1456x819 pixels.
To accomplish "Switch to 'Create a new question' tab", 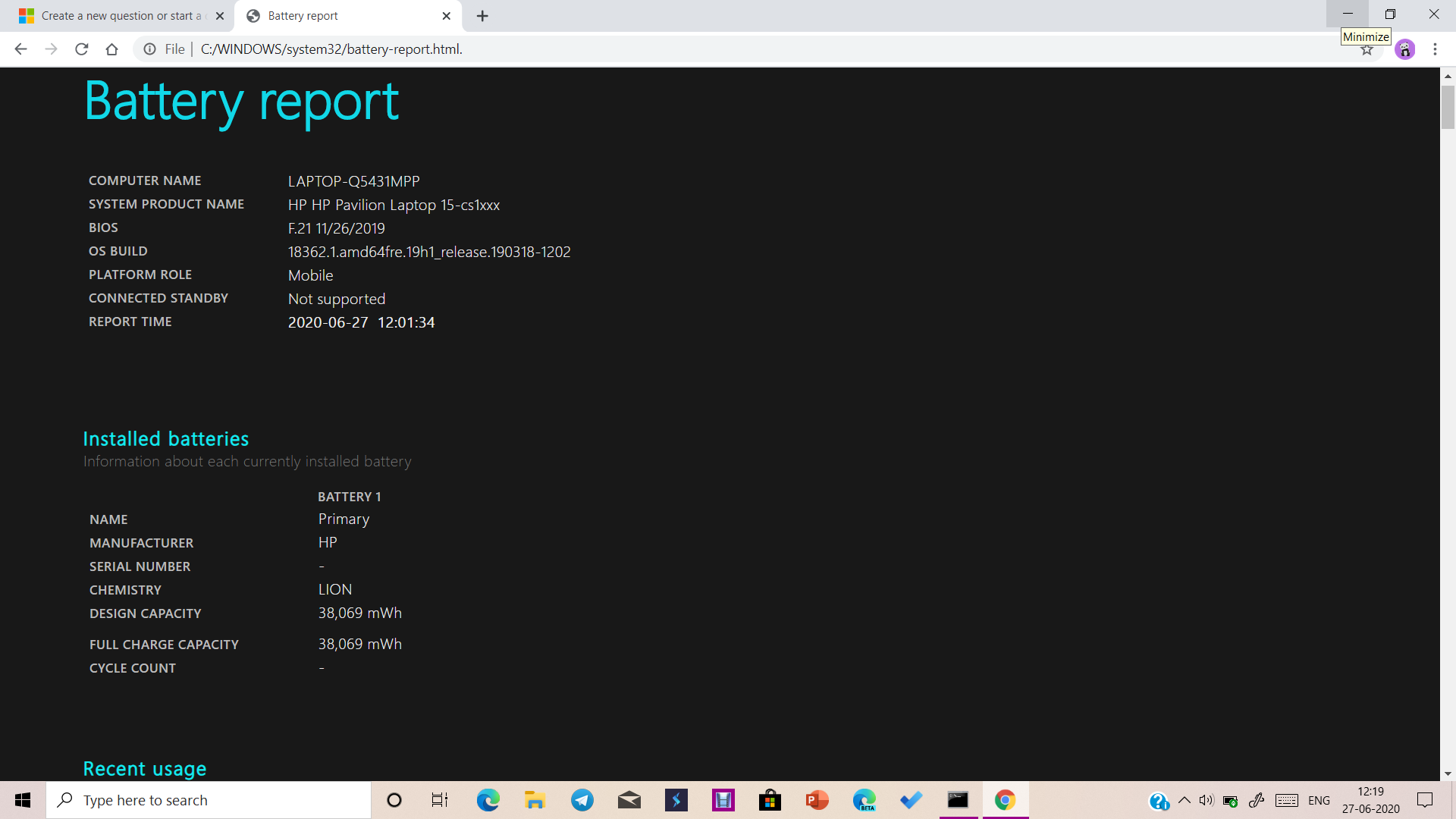I will point(121,16).
